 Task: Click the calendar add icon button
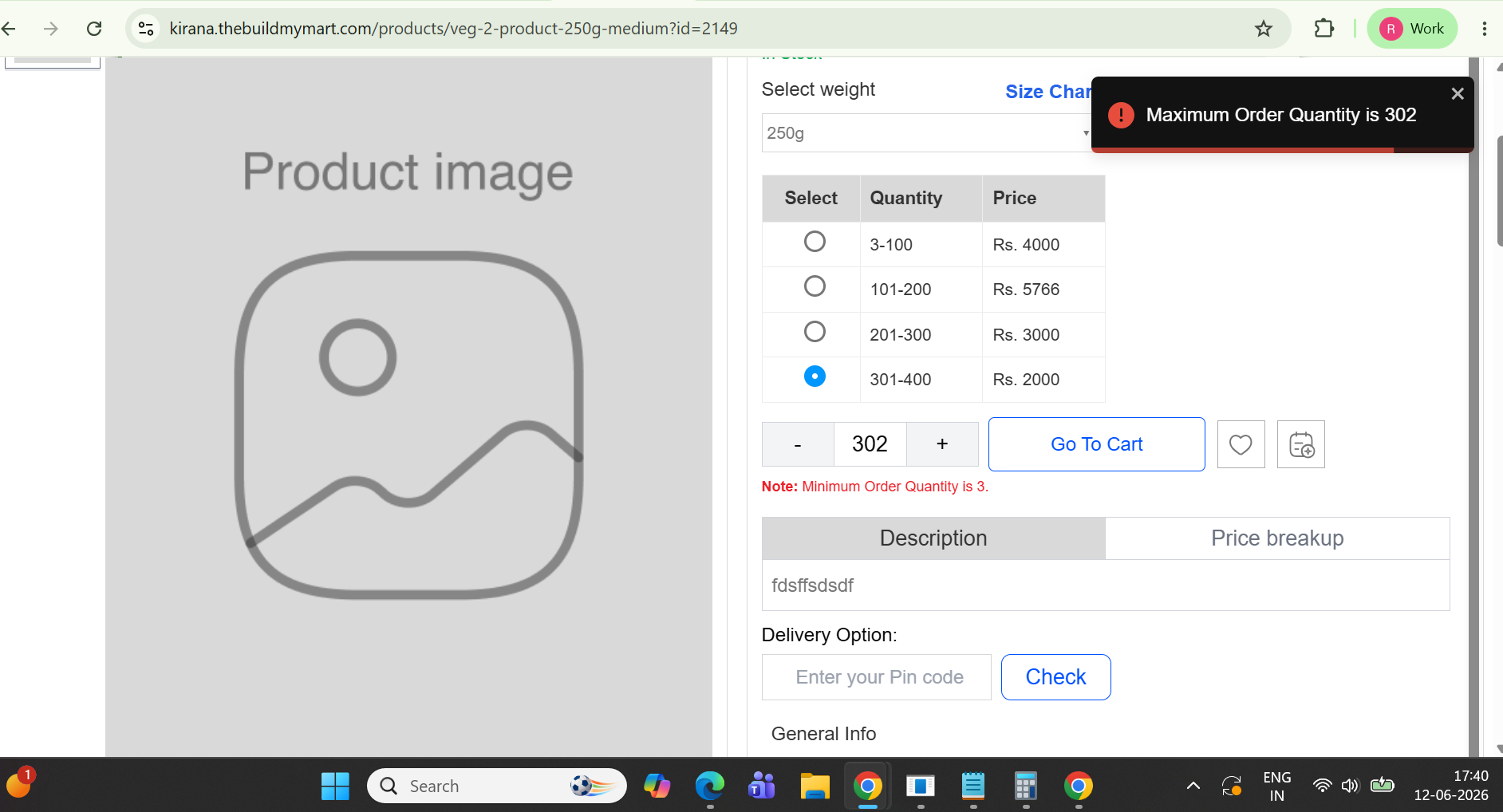(1301, 444)
